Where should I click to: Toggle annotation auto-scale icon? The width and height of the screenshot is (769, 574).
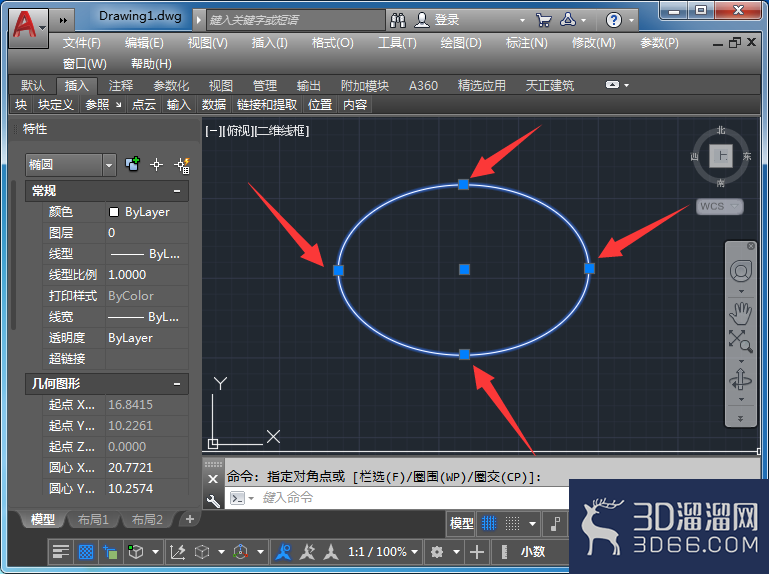pos(308,552)
